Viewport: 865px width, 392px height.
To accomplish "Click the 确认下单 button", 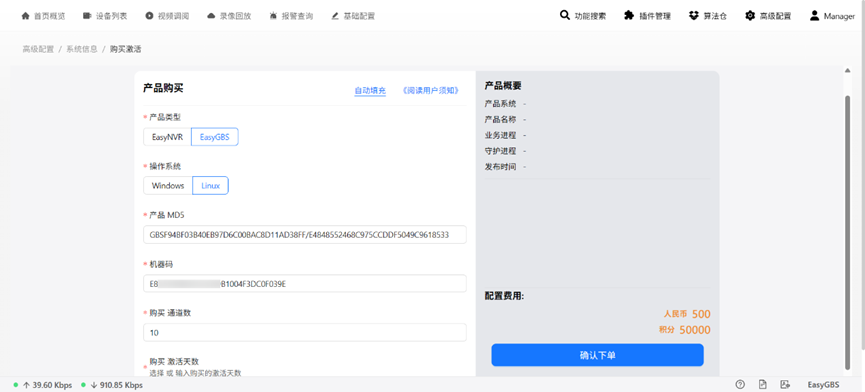I will point(597,355).
